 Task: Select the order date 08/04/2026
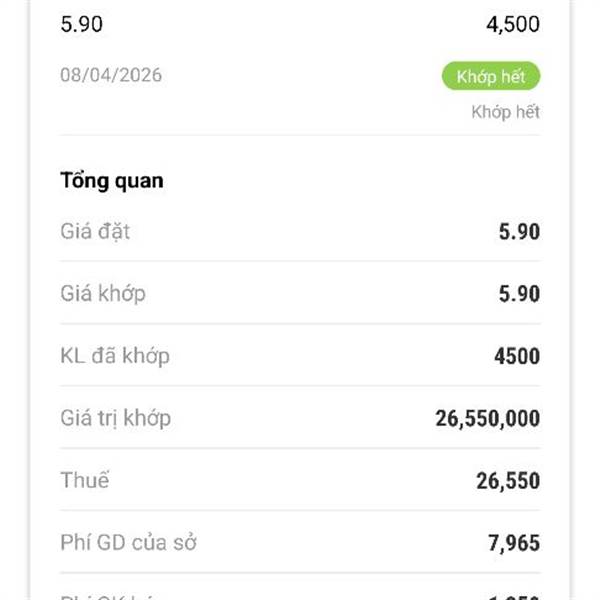pos(111,75)
